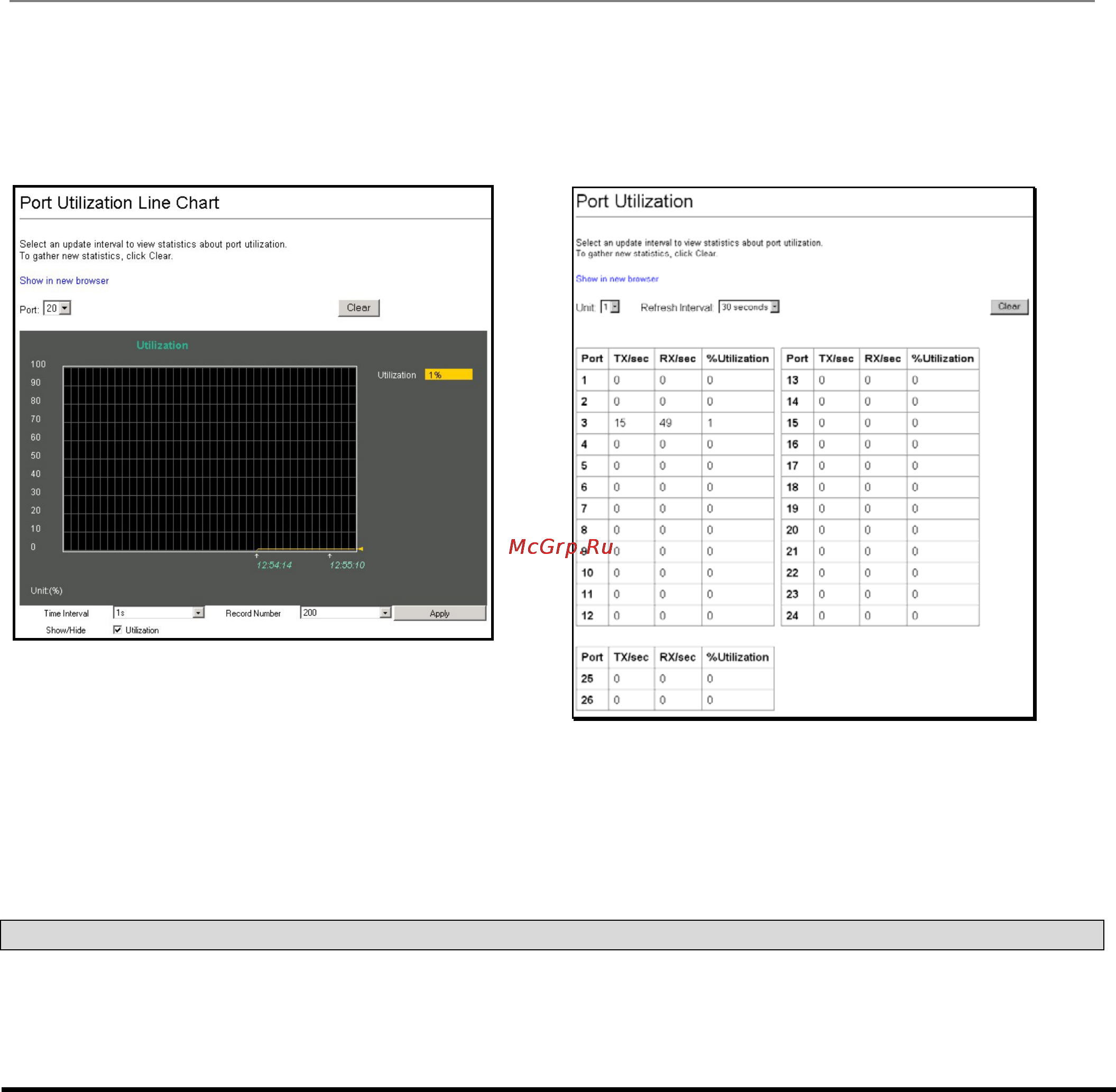Select port 3 row label
Viewport: 1116px width, 1092px height.
[584, 423]
